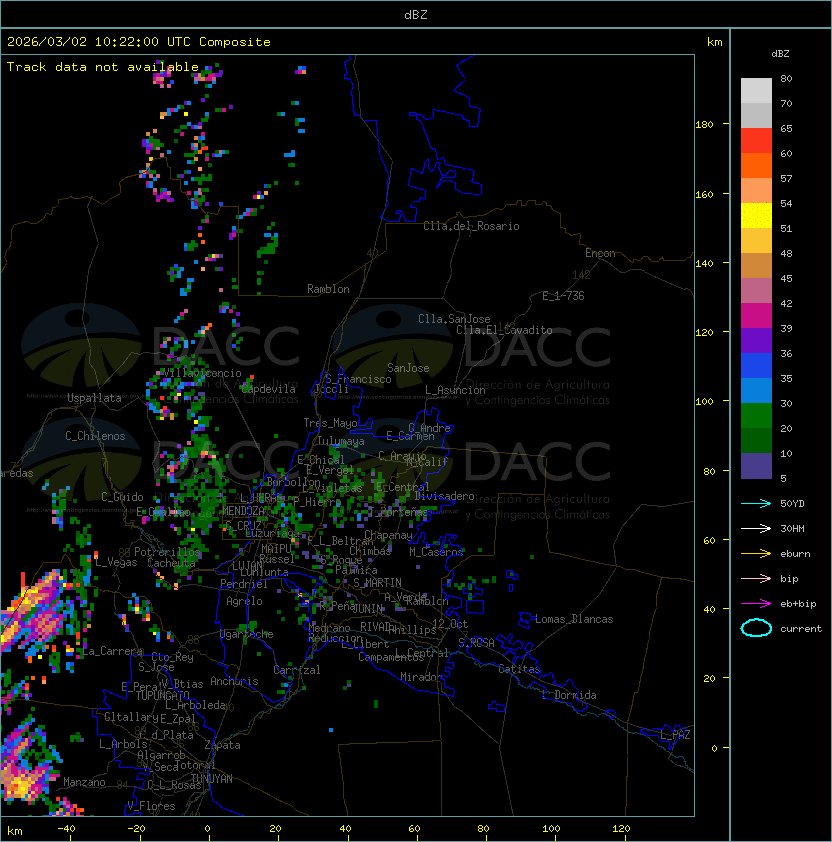Click the 'C_Chilenos' map label
Viewport: 832px width, 842px height.
[95, 436]
